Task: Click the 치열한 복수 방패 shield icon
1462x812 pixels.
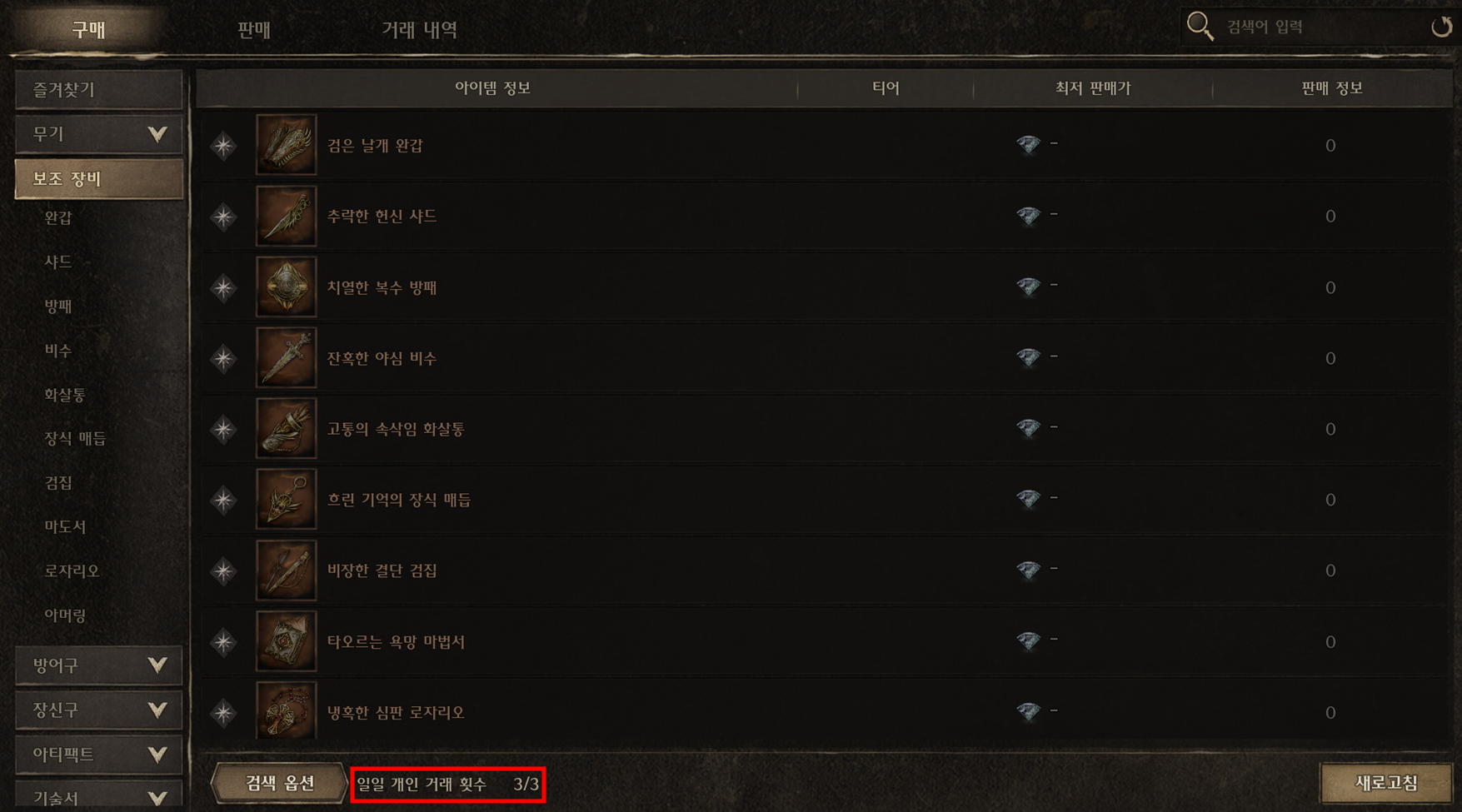Action: (x=286, y=286)
